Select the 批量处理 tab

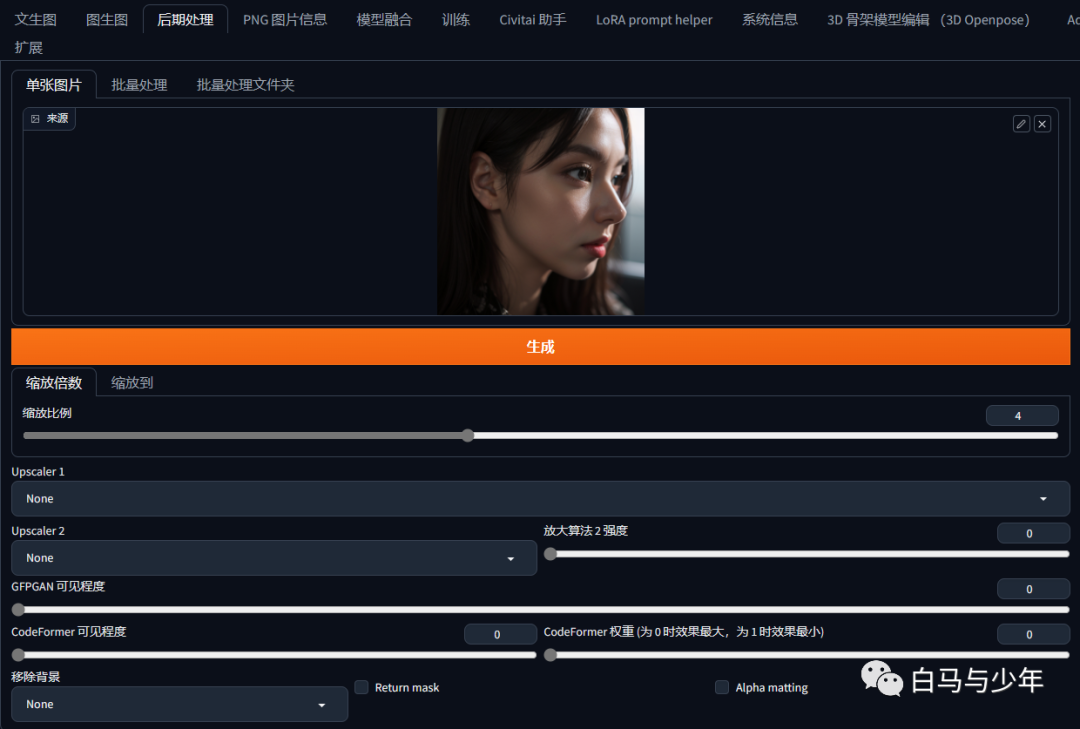click(x=139, y=85)
